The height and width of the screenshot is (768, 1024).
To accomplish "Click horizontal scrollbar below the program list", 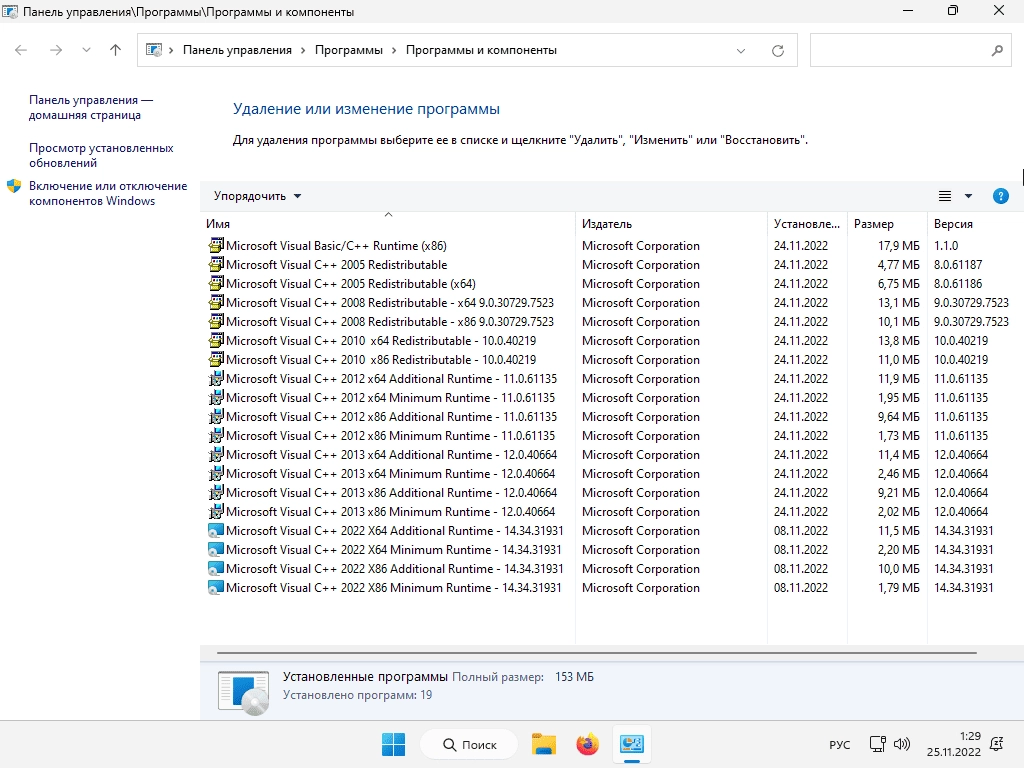I will [597, 652].
